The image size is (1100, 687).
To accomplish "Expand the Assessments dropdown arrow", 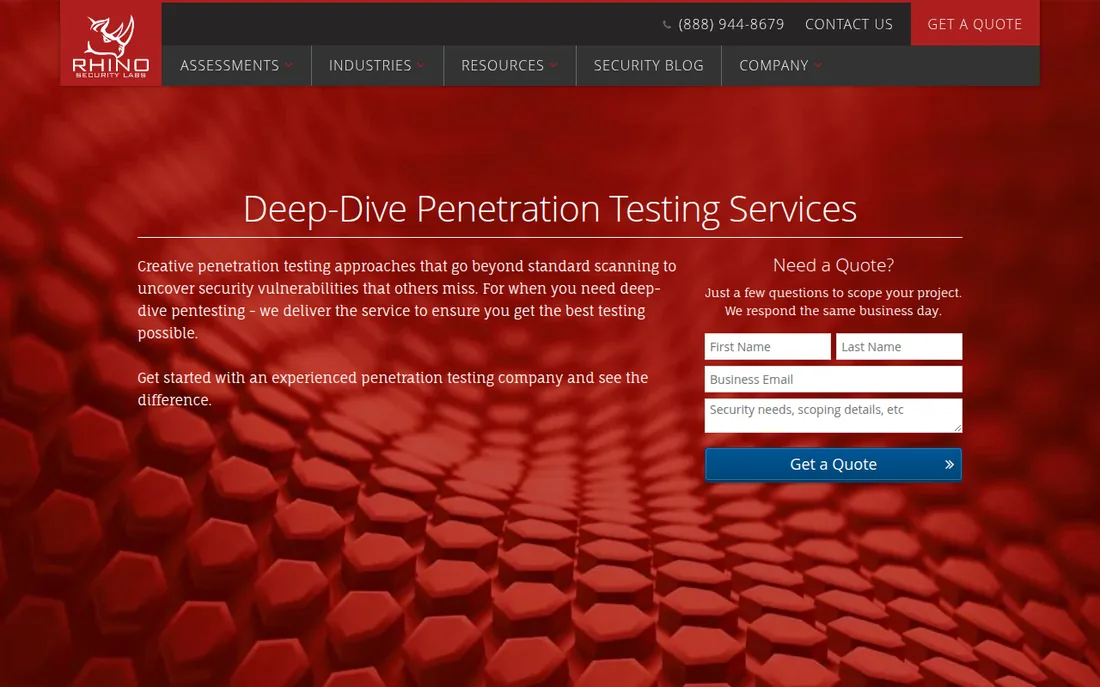I will click(289, 65).
